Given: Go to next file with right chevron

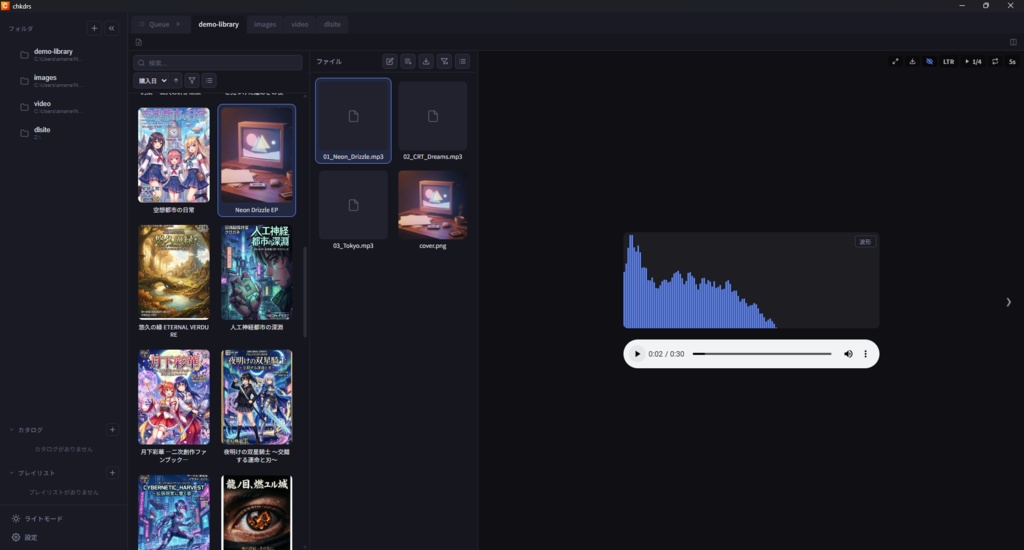Looking at the screenshot, I should (1008, 302).
